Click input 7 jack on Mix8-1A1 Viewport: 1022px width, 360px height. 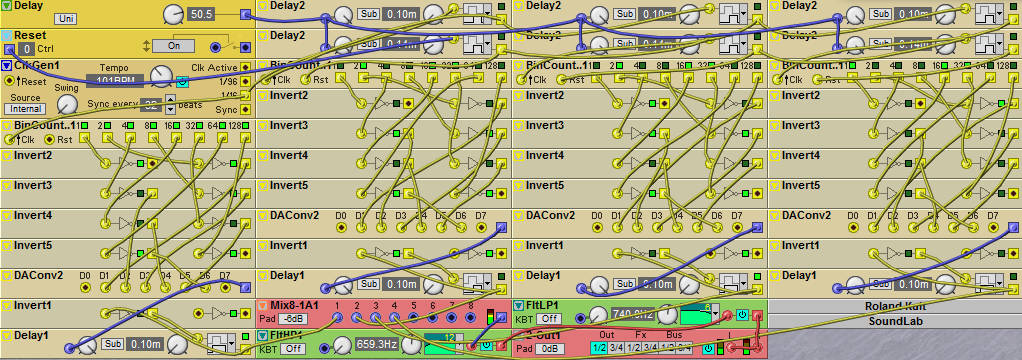pyautogui.click(x=451, y=318)
